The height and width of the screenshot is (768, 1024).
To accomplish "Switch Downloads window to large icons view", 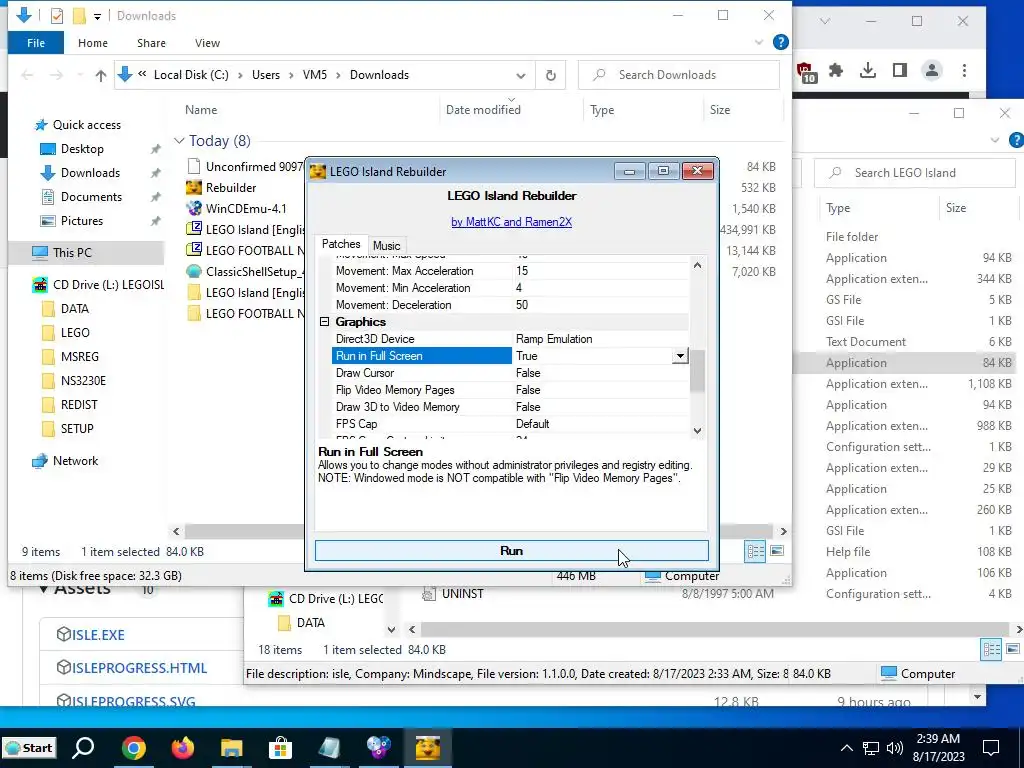I will point(777,551).
